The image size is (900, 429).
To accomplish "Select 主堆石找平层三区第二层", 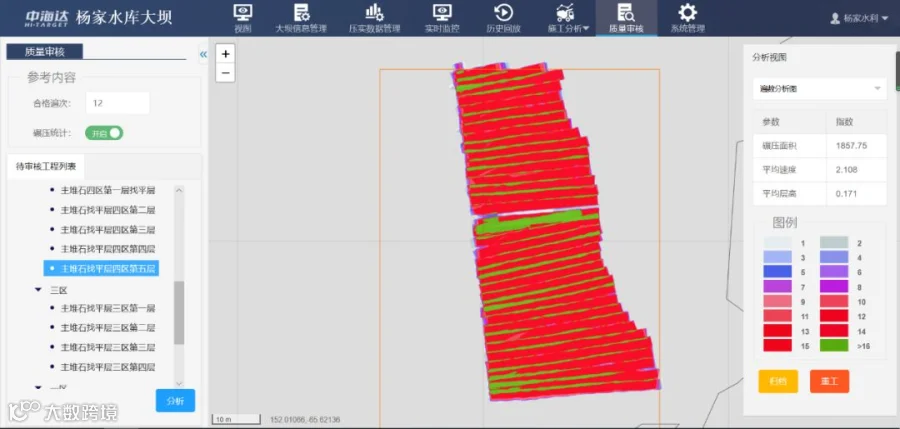I will point(108,328).
